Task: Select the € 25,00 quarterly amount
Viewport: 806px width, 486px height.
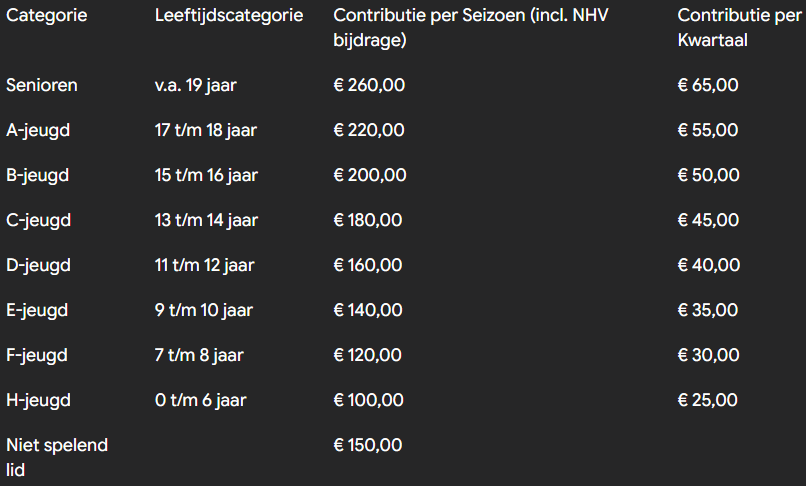Action: click(708, 400)
